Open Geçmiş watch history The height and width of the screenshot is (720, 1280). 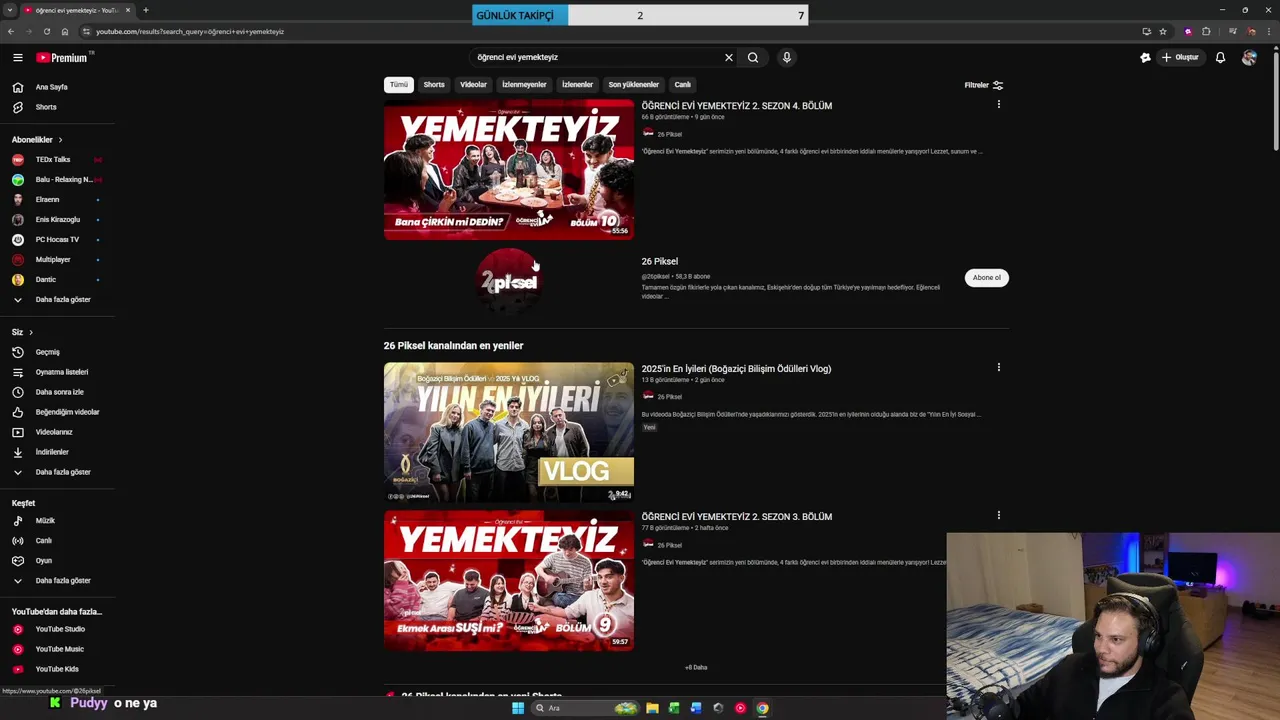(48, 352)
